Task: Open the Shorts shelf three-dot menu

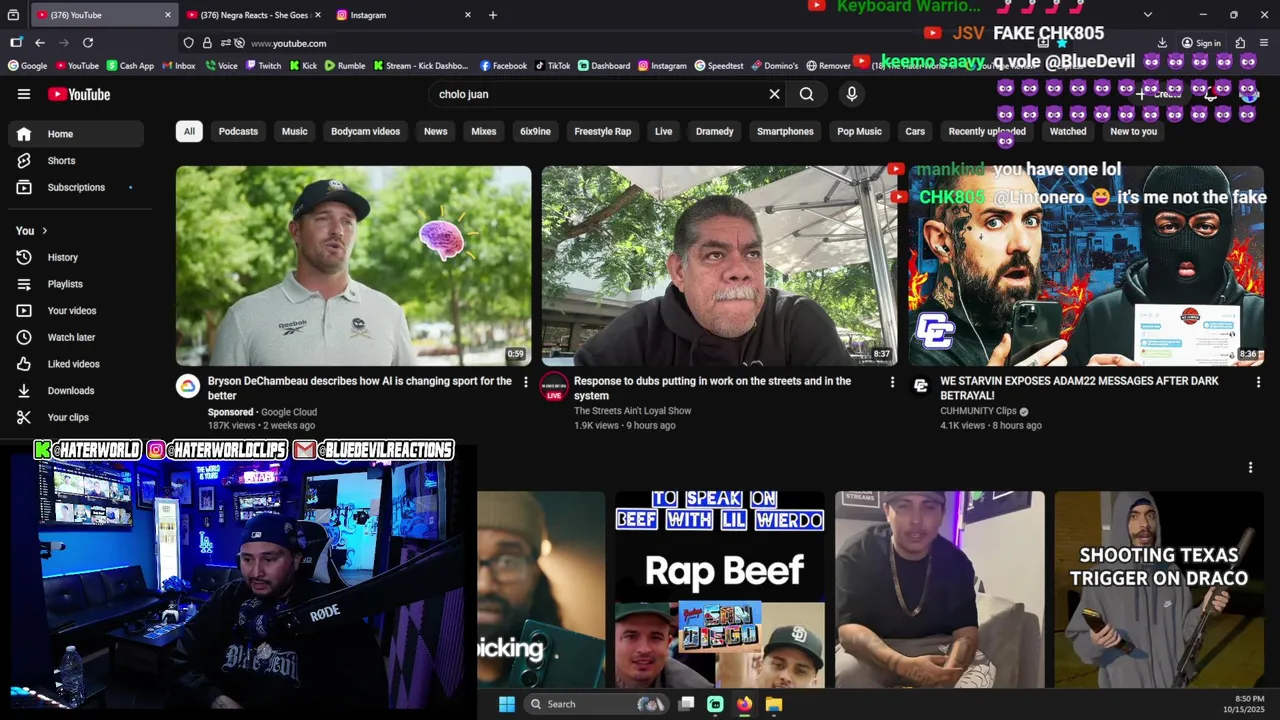Action: (x=1250, y=467)
